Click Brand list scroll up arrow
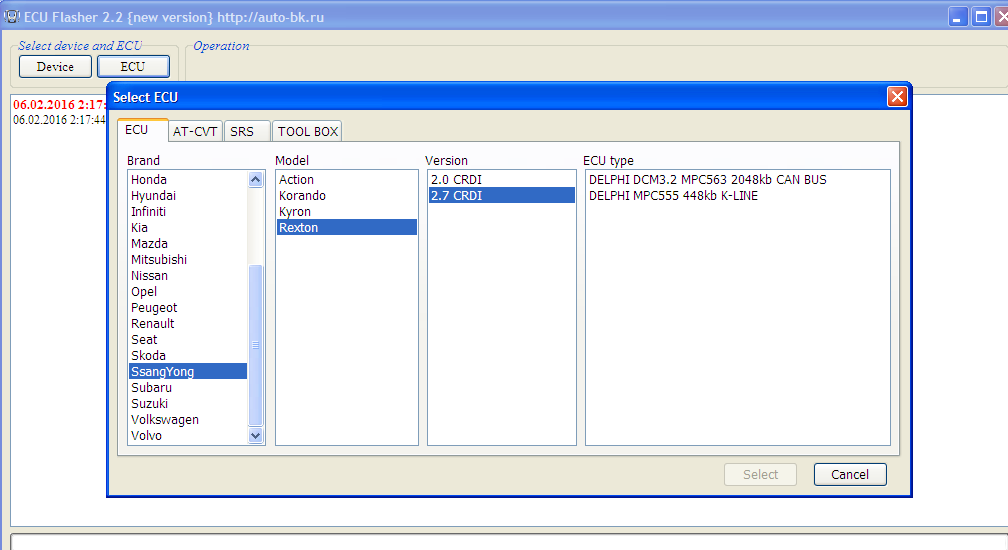Image resolution: width=1008 pixels, height=550 pixels. click(x=255, y=179)
